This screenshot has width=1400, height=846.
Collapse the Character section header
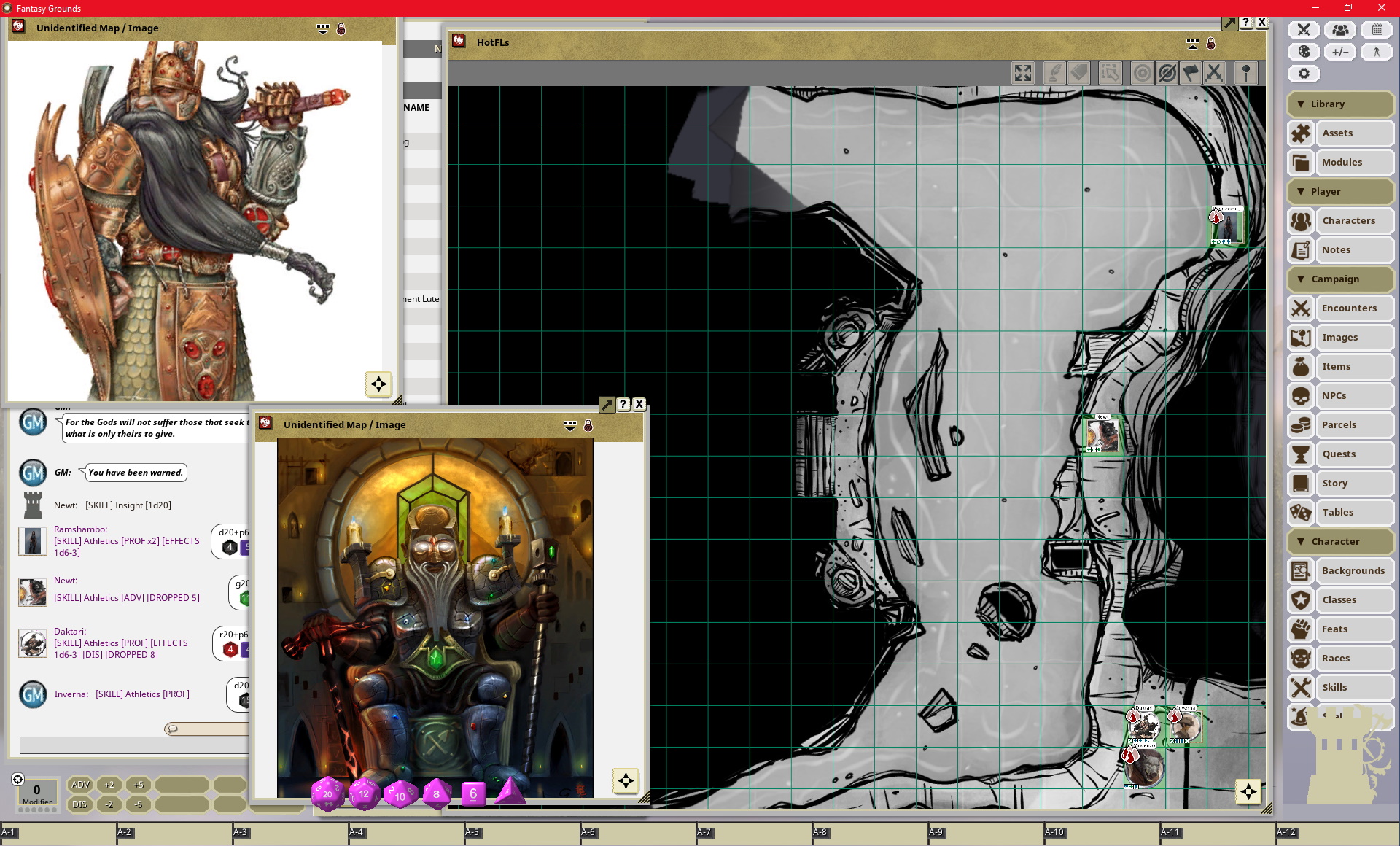[1340, 541]
